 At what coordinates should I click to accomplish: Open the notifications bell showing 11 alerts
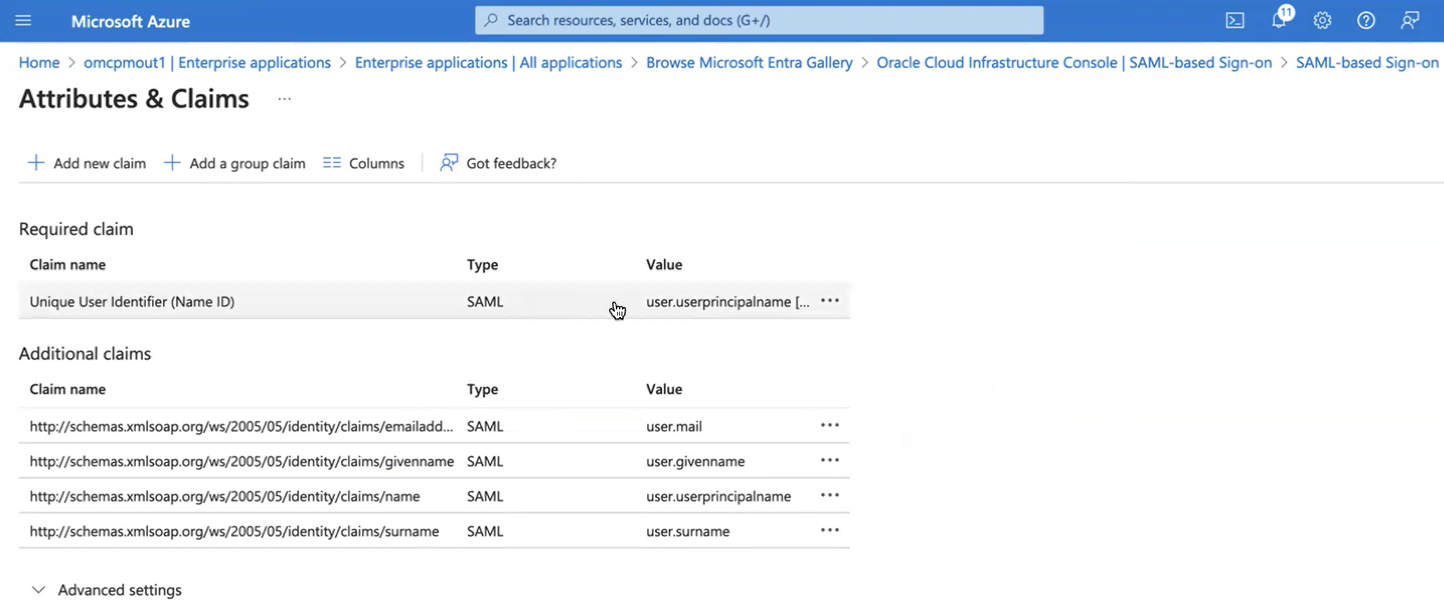1278,20
